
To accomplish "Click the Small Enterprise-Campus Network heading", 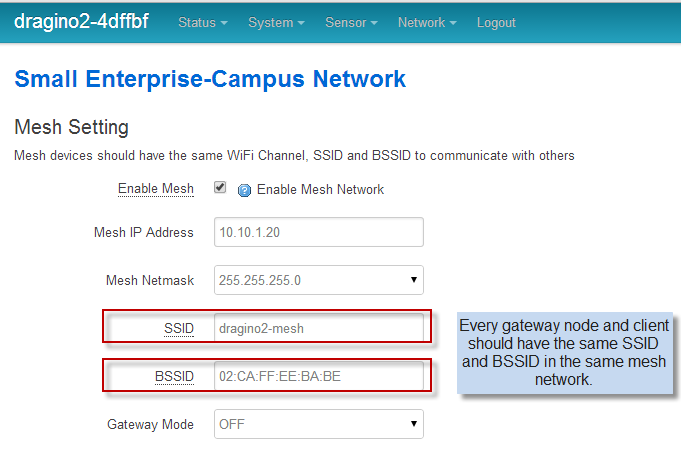I will 210,79.
